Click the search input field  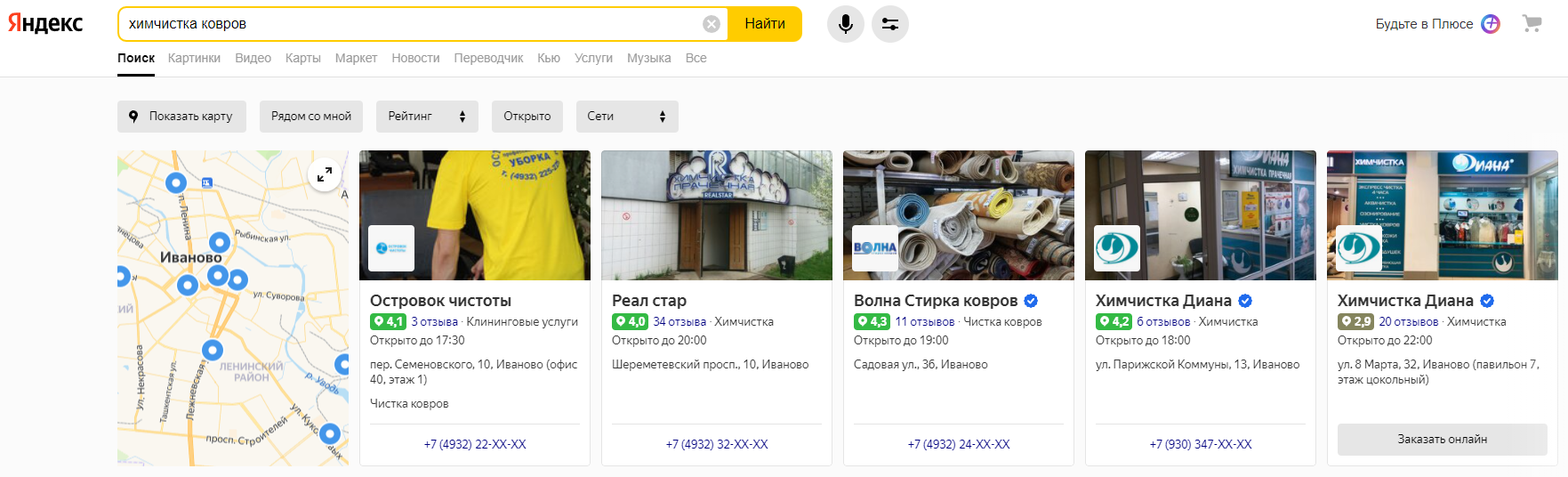click(409, 24)
